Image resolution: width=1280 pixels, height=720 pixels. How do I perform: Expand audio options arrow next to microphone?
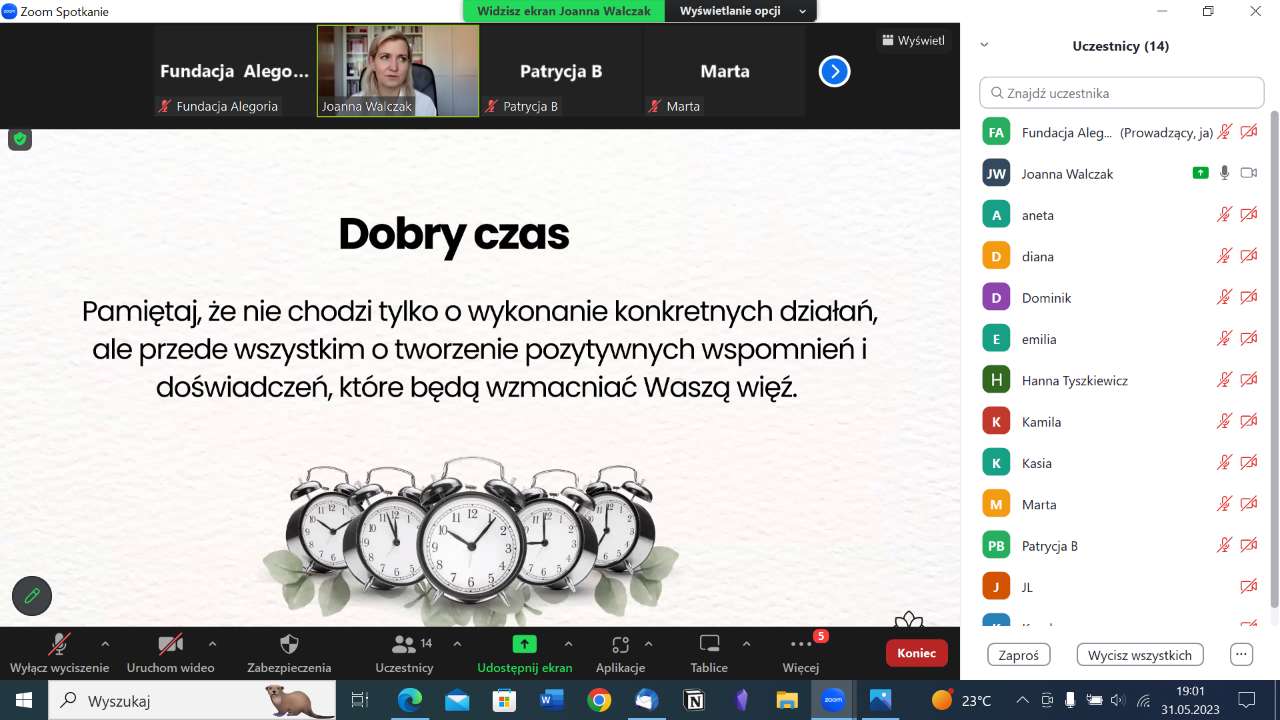[x=105, y=644]
